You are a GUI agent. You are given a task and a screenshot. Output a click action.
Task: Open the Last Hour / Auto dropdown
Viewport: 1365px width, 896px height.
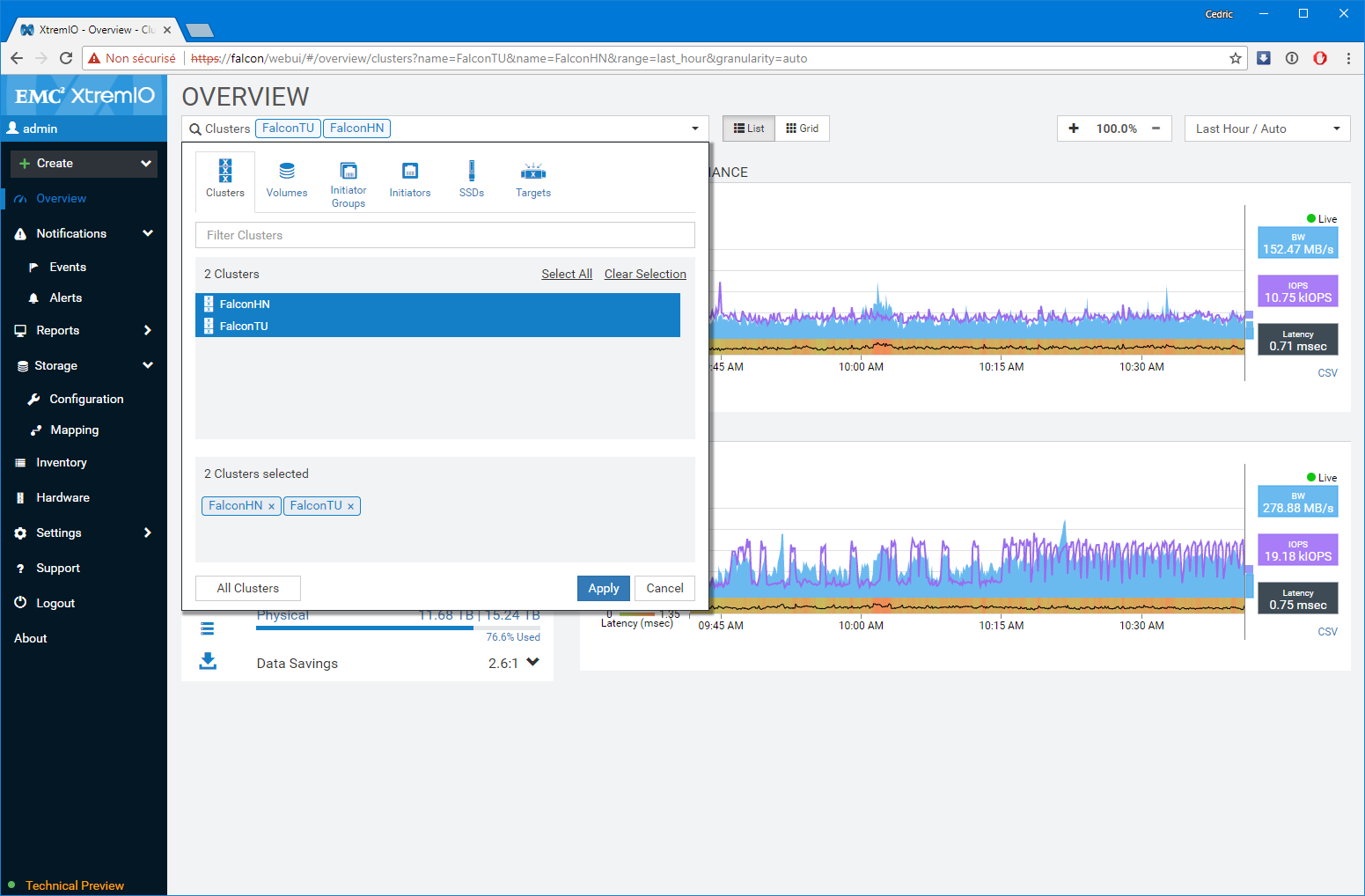[x=1266, y=129]
